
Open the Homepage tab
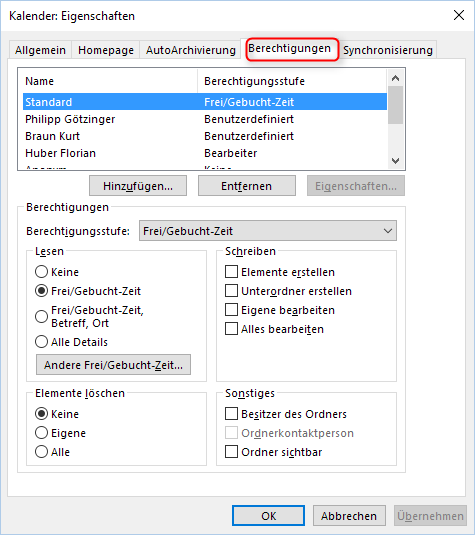click(x=106, y=50)
